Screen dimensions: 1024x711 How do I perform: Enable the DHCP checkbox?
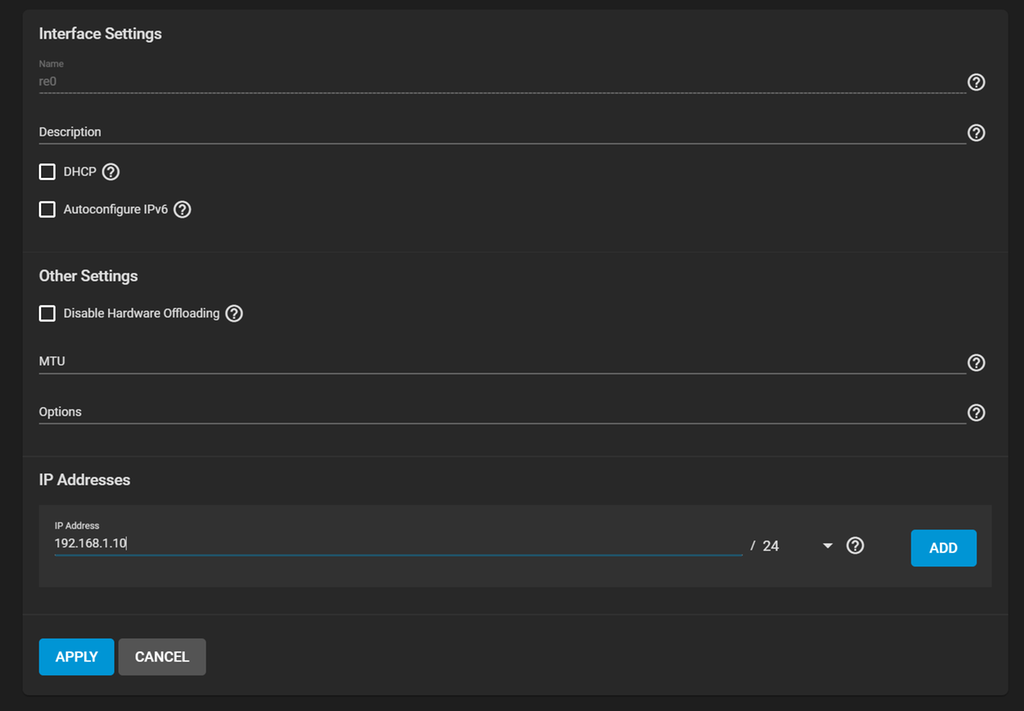click(47, 172)
